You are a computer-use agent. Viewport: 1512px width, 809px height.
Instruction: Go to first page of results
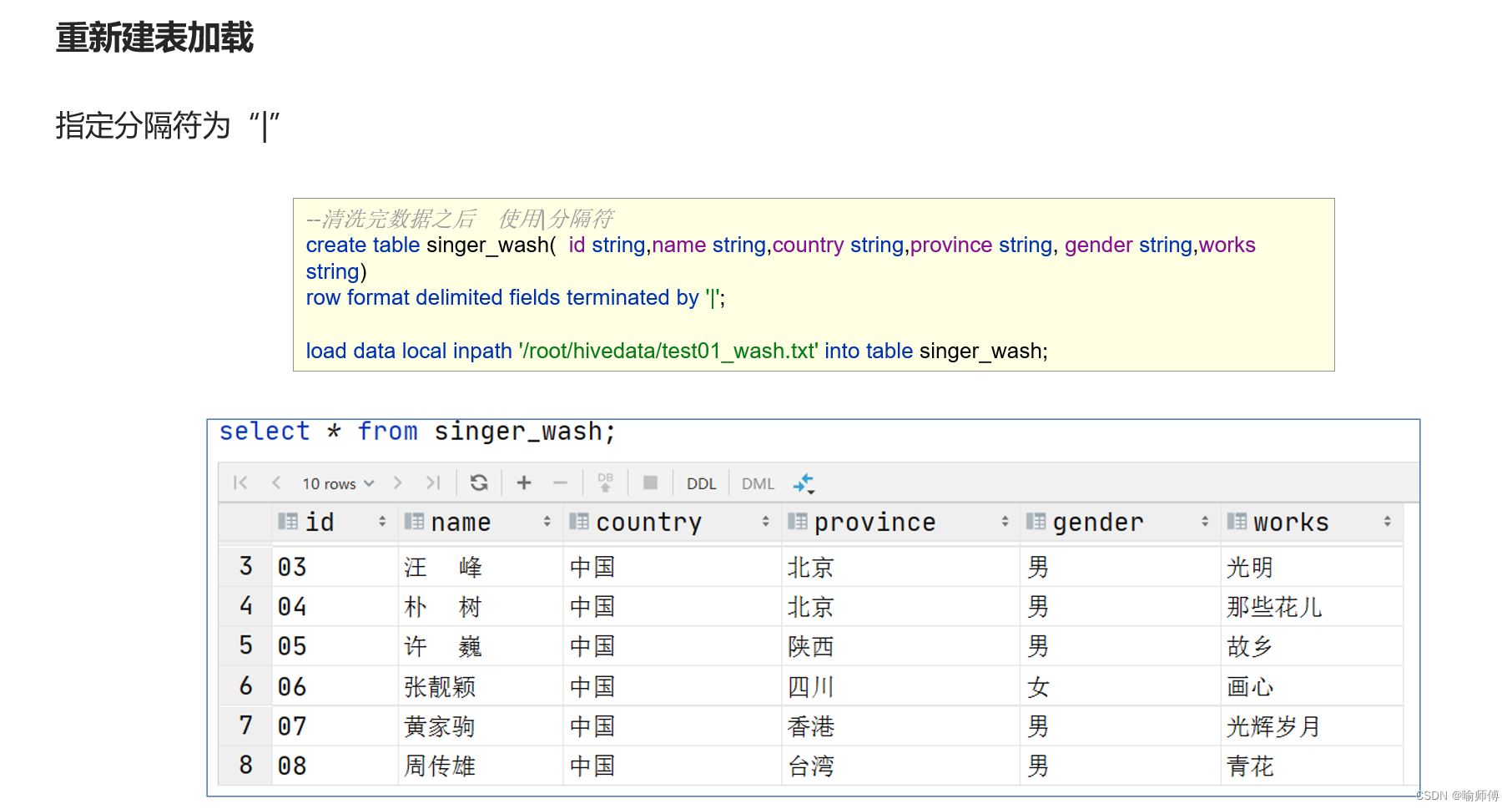tap(240, 483)
